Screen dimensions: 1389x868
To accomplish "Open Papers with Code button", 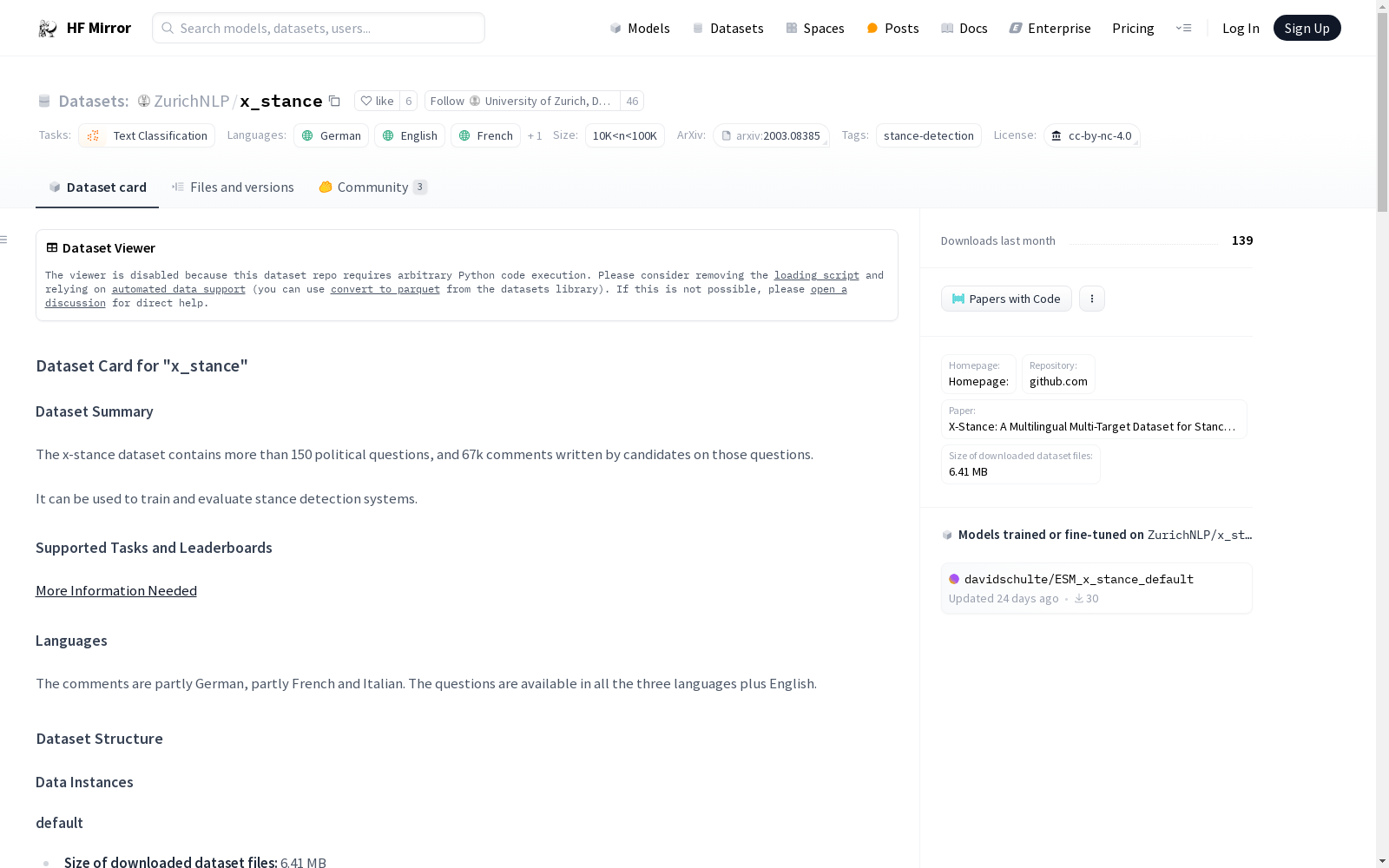I will pos(1006,299).
